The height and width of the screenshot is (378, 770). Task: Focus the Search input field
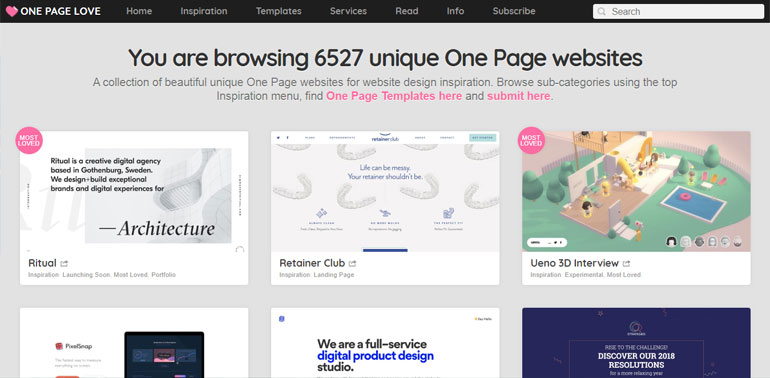pyautogui.click(x=678, y=11)
